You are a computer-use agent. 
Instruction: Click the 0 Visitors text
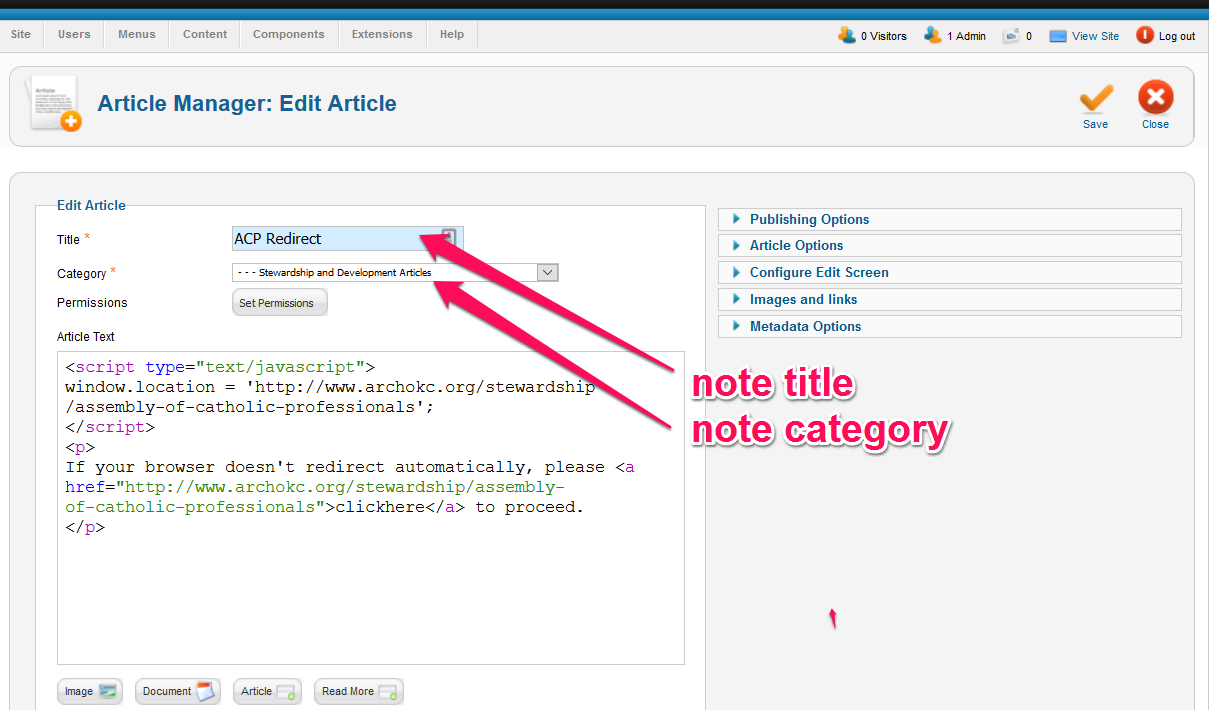[884, 36]
